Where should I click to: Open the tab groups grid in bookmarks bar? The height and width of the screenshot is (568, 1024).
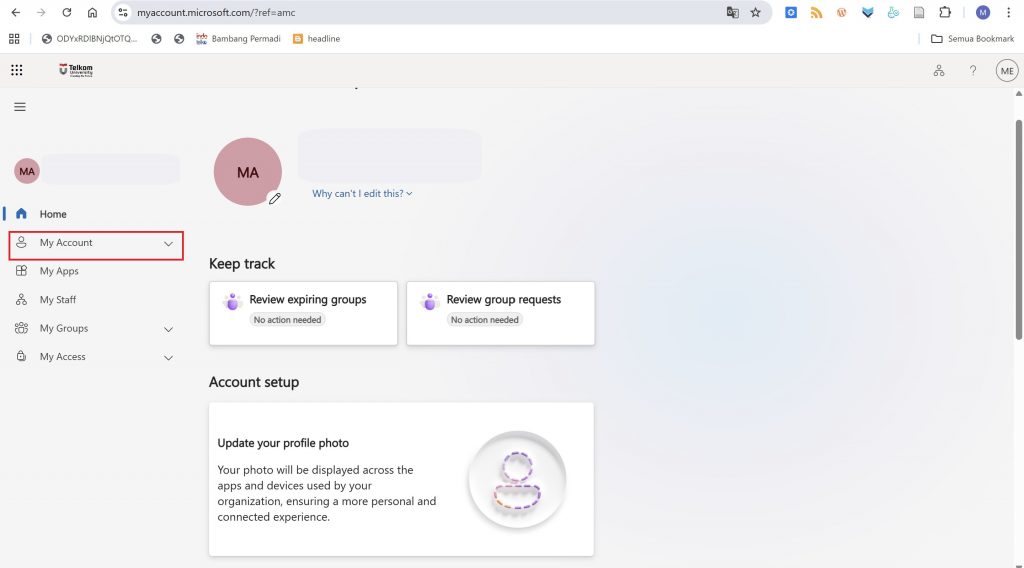tap(14, 39)
